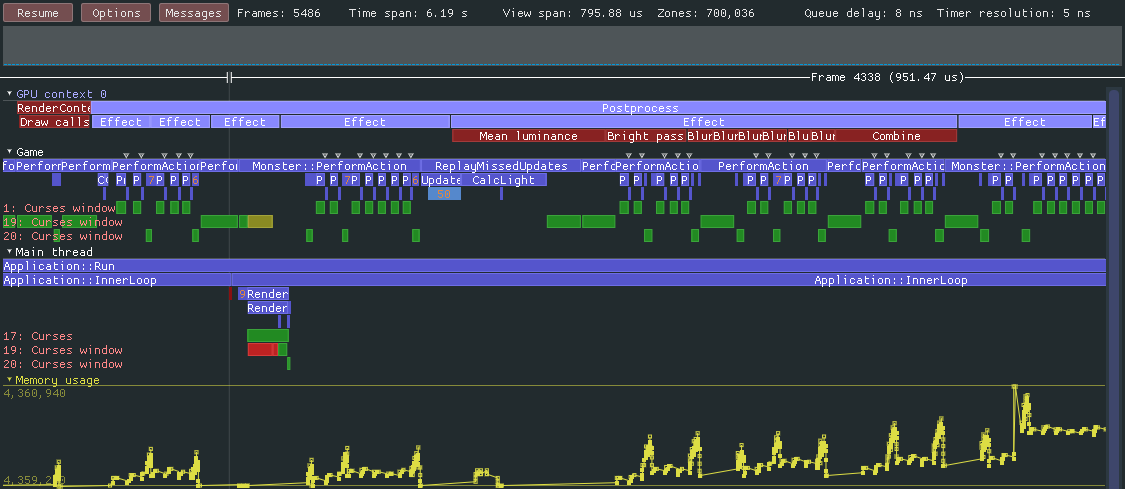Click the red lock segment in Main thread
1125x489 pixels.
260,350
